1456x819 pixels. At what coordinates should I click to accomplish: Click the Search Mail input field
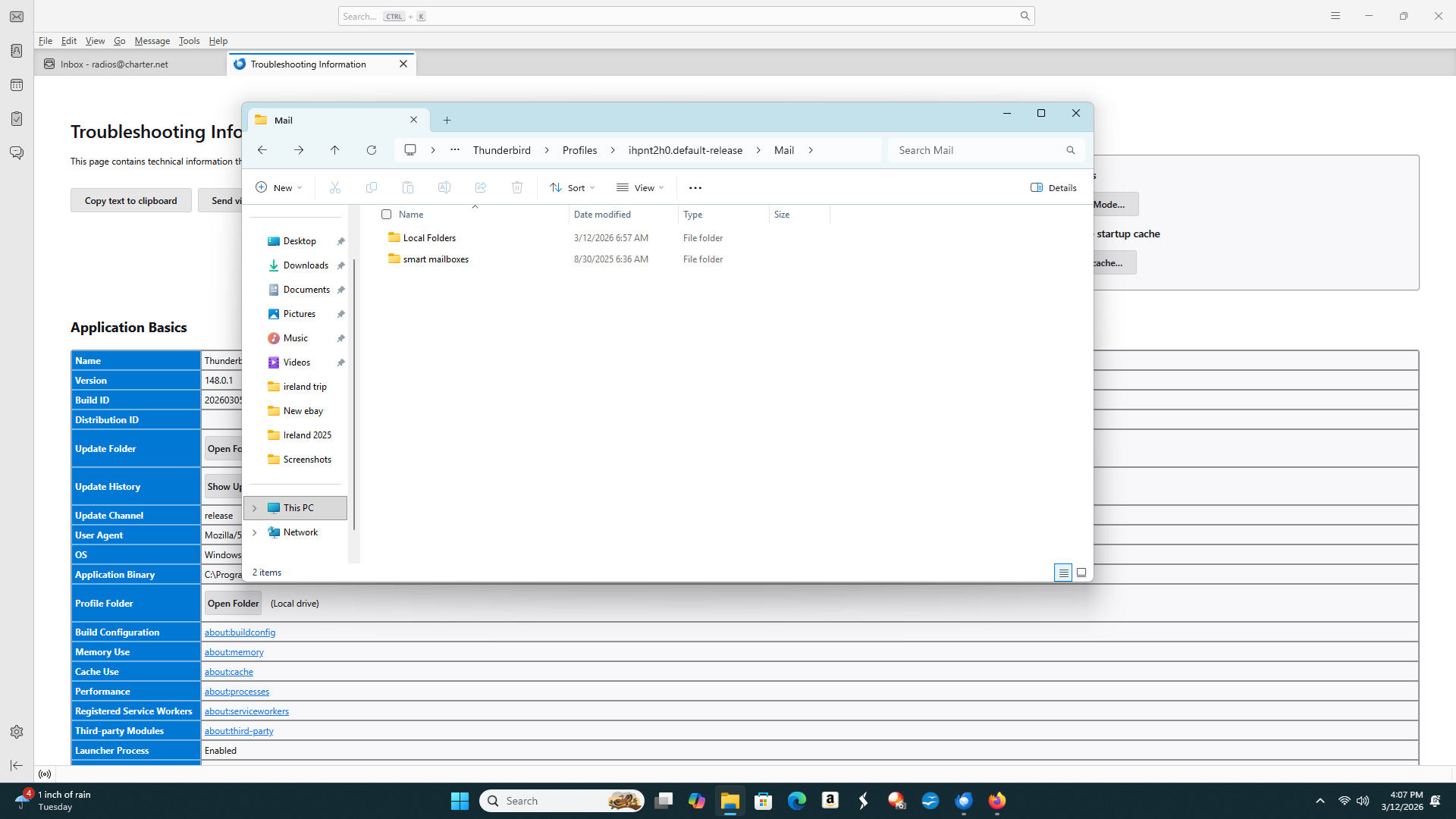(978, 150)
